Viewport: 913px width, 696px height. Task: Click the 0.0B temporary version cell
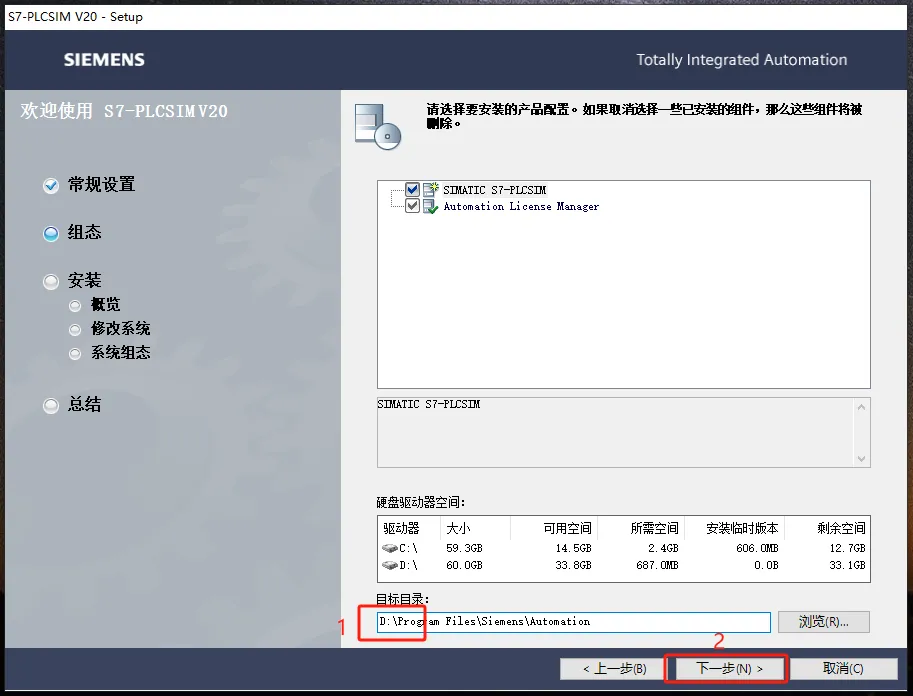click(x=766, y=565)
